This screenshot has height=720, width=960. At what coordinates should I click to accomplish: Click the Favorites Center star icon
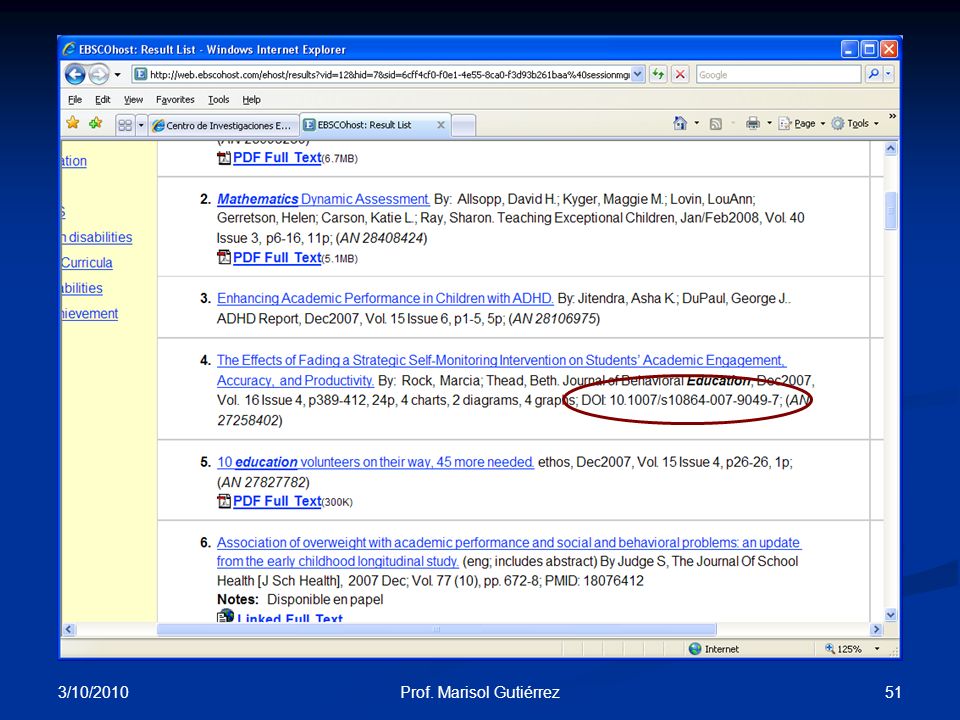[x=73, y=123]
